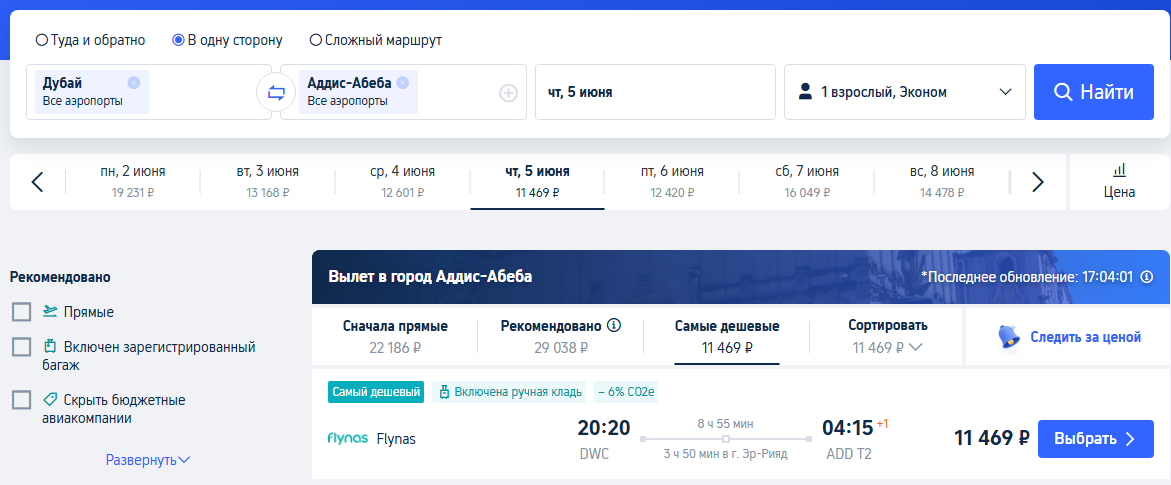Tick Скрыть бюджетные авиакомпании checkbox

click(21, 400)
